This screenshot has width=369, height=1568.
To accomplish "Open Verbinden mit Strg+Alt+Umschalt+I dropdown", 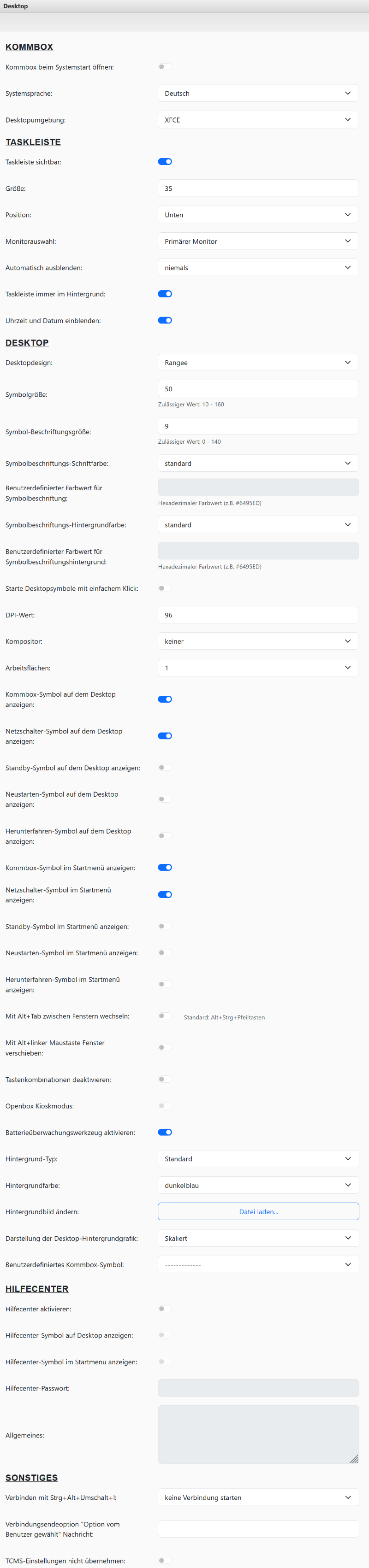I will click(257, 1498).
